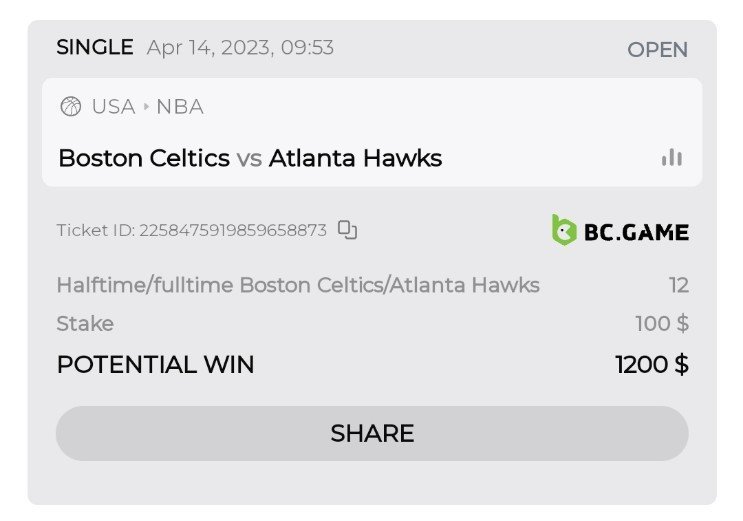
Task: Click the Apr 14, 2023 timestamp
Action: click(240, 47)
